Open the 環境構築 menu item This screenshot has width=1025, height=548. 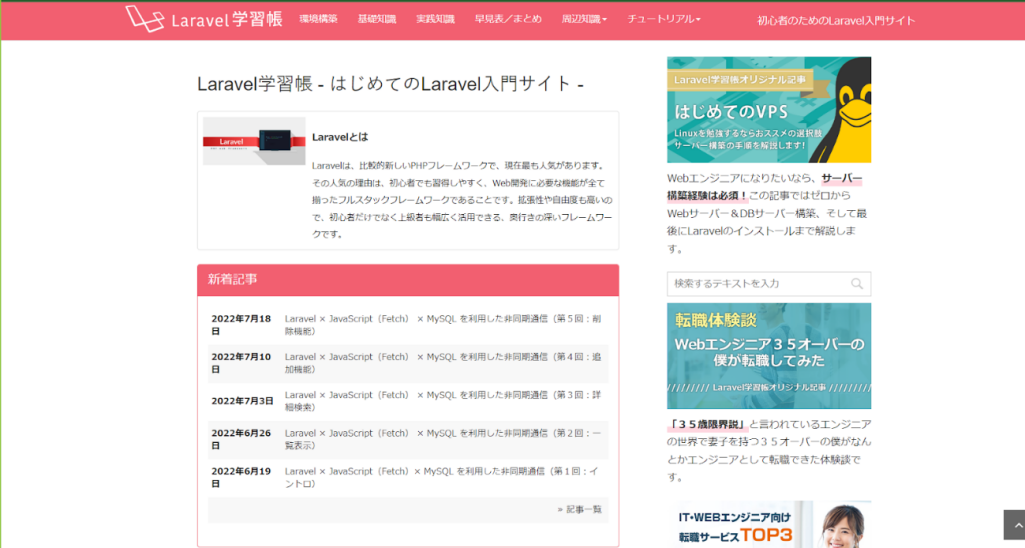click(x=318, y=19)
